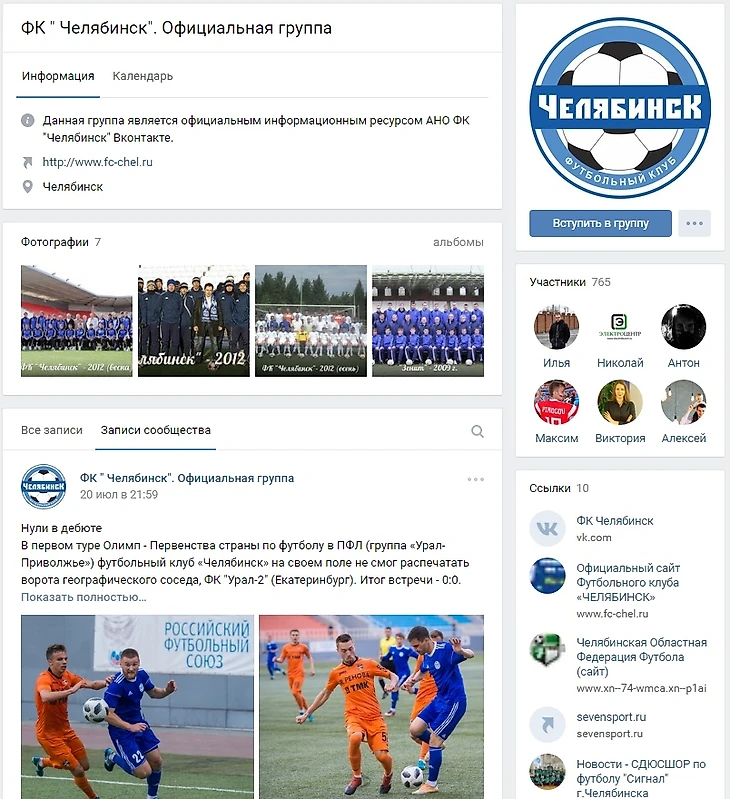Click the sevensport.ru arrow link icon
The width and height of the screenshot is (730, 799).
tap(547, 725)
